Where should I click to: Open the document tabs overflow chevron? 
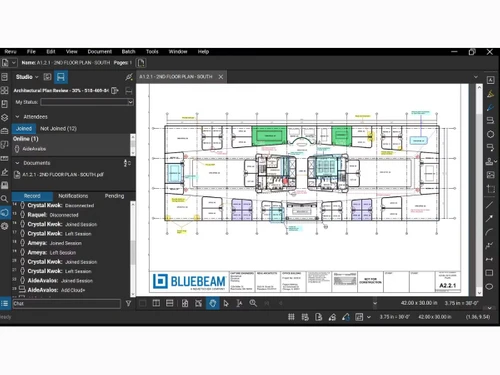click(x=476, y=77)
